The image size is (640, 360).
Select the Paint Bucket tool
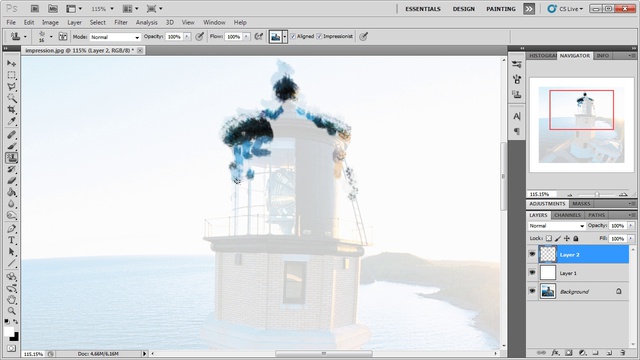tap(11, 192)
